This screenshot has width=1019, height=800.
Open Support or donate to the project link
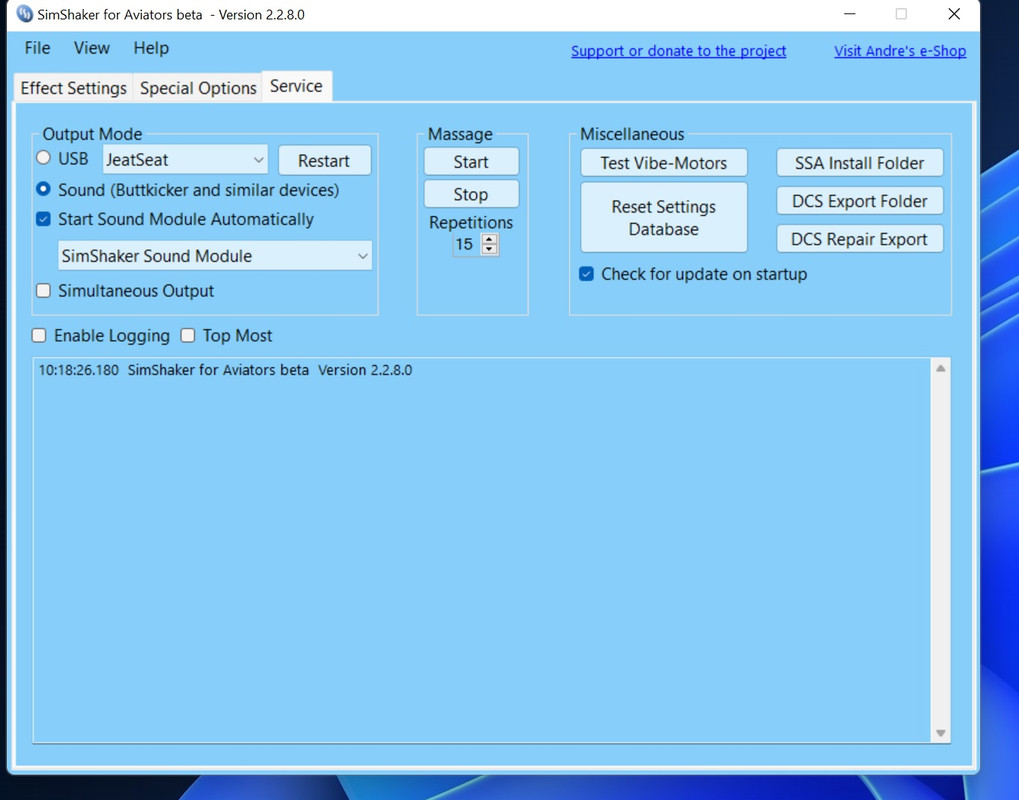[678, 51]
